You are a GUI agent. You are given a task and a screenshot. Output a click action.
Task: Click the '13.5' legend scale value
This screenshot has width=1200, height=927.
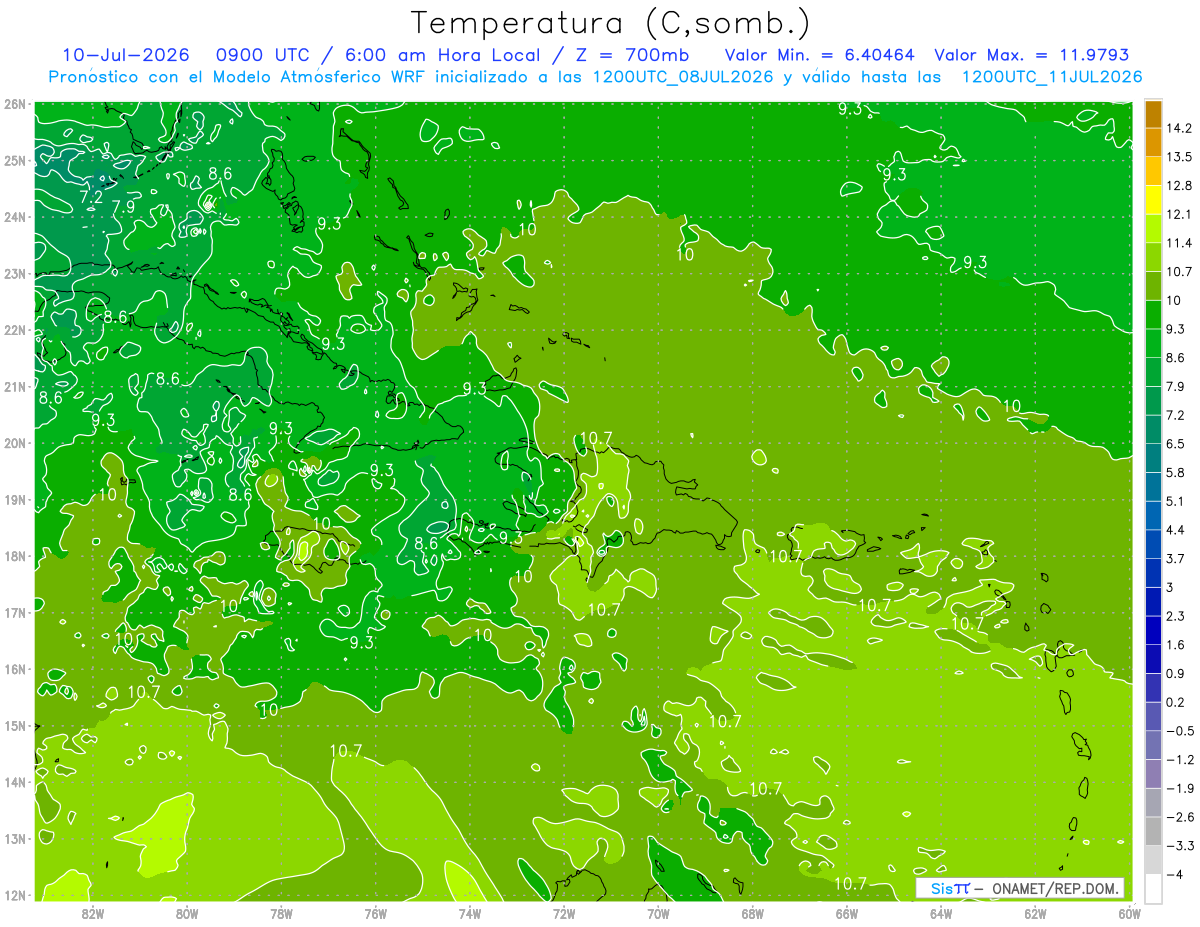click(x=1178, y=157)
